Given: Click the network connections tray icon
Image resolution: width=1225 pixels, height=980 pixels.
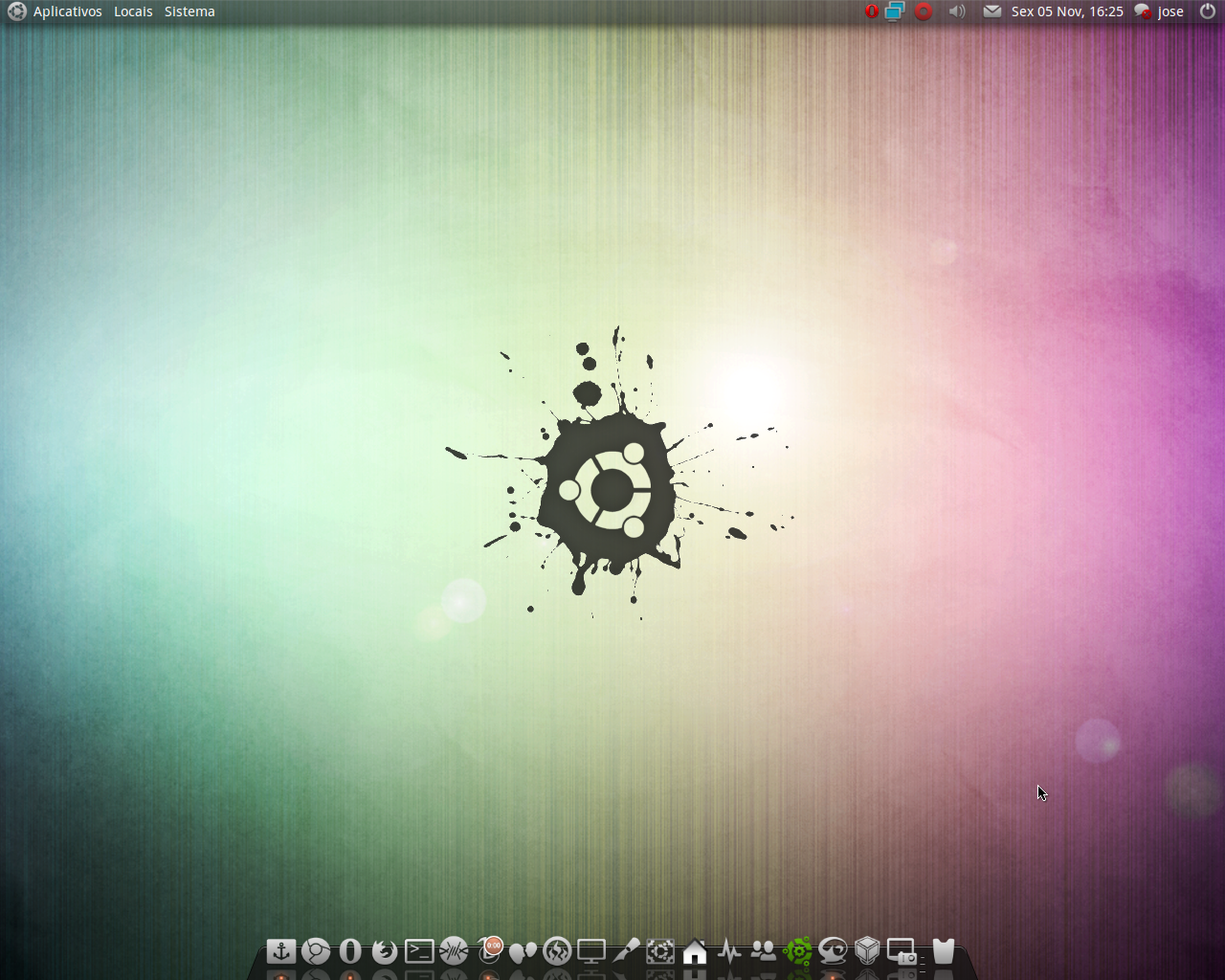Looking at the screenshot, I should [895, 11].
